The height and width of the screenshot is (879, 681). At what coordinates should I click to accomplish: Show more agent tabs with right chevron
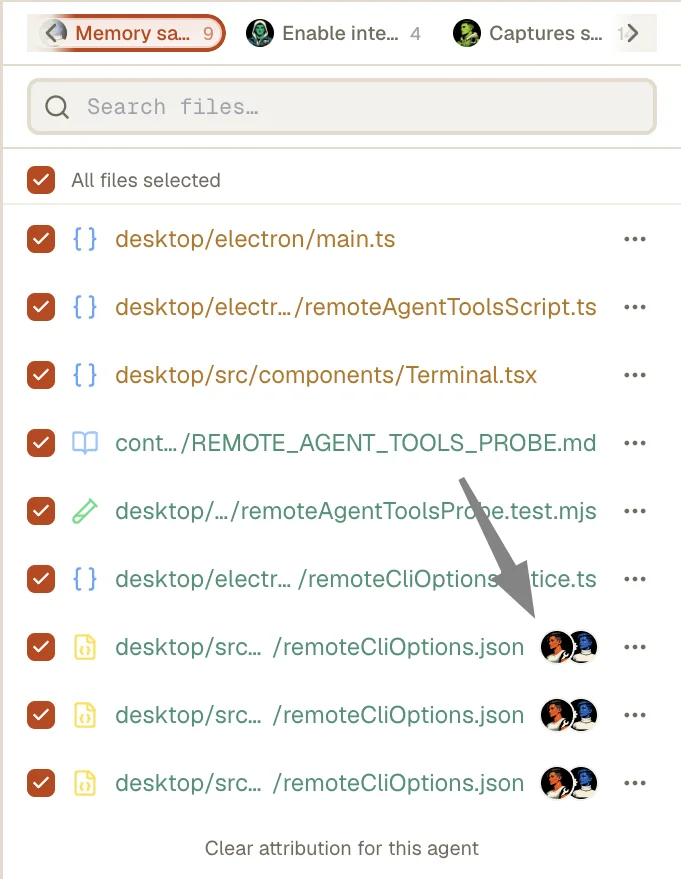632,33
